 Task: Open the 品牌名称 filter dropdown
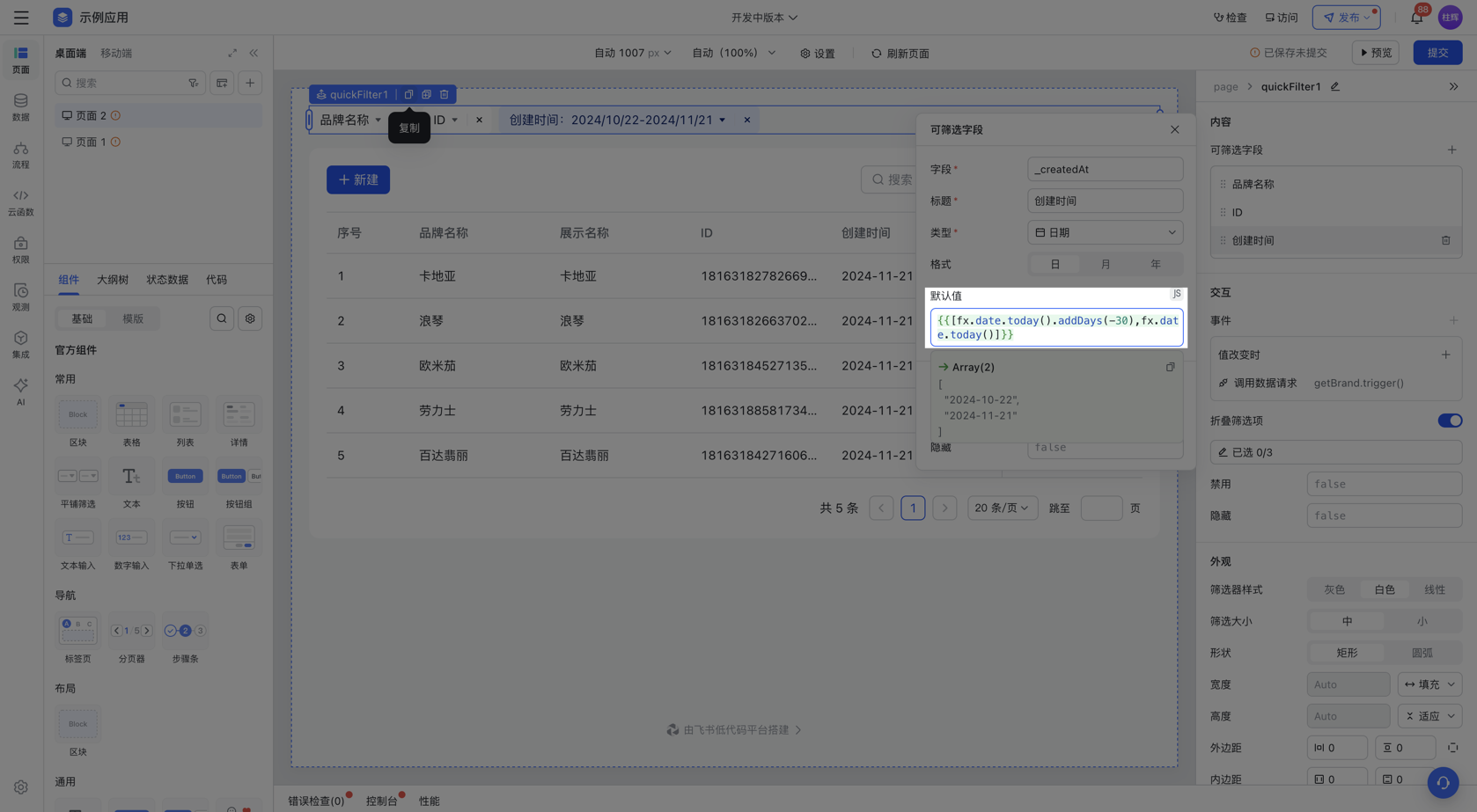point(350,120)
